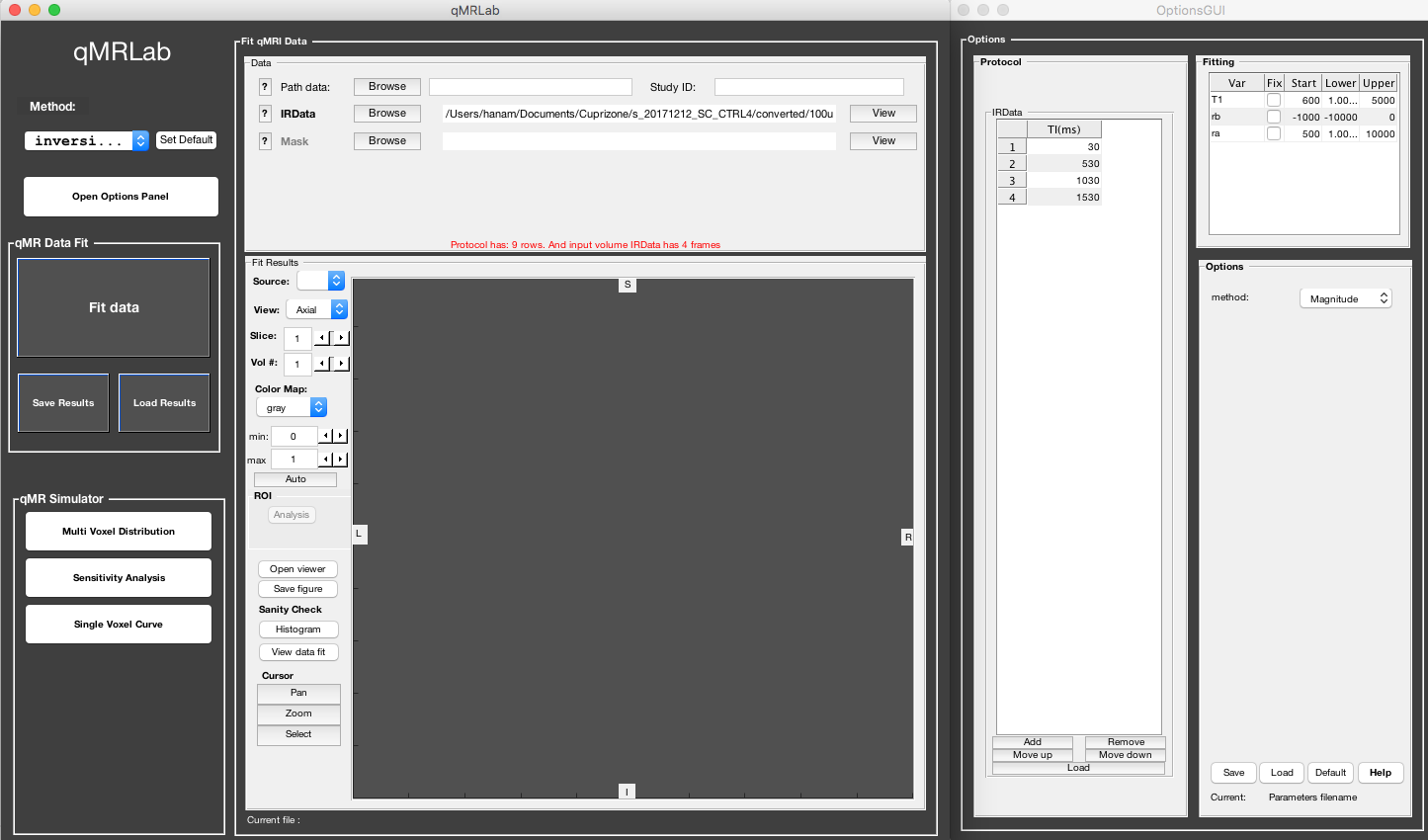Add a row to IRData protocol

[1032, 742]
